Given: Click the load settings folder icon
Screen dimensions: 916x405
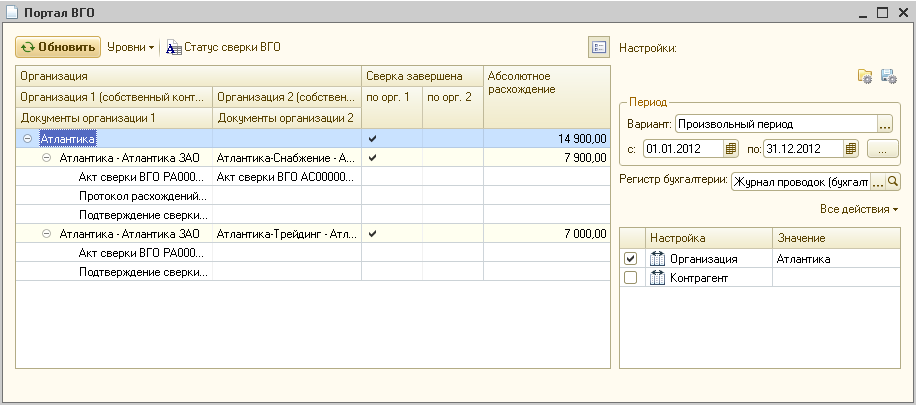Looking at the screenshot, I should click(865, 77).
